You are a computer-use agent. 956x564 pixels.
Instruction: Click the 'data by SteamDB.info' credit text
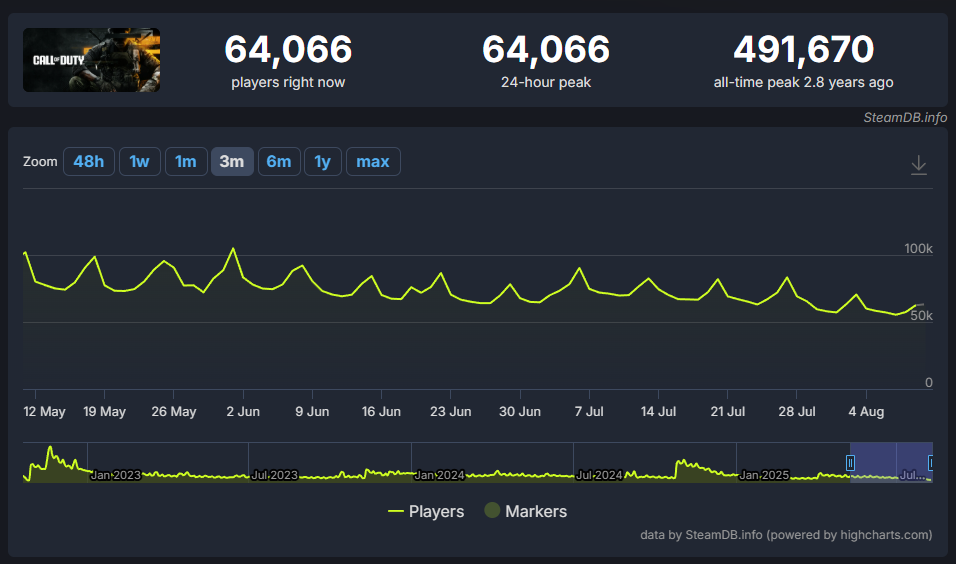[x=786, y=535]
